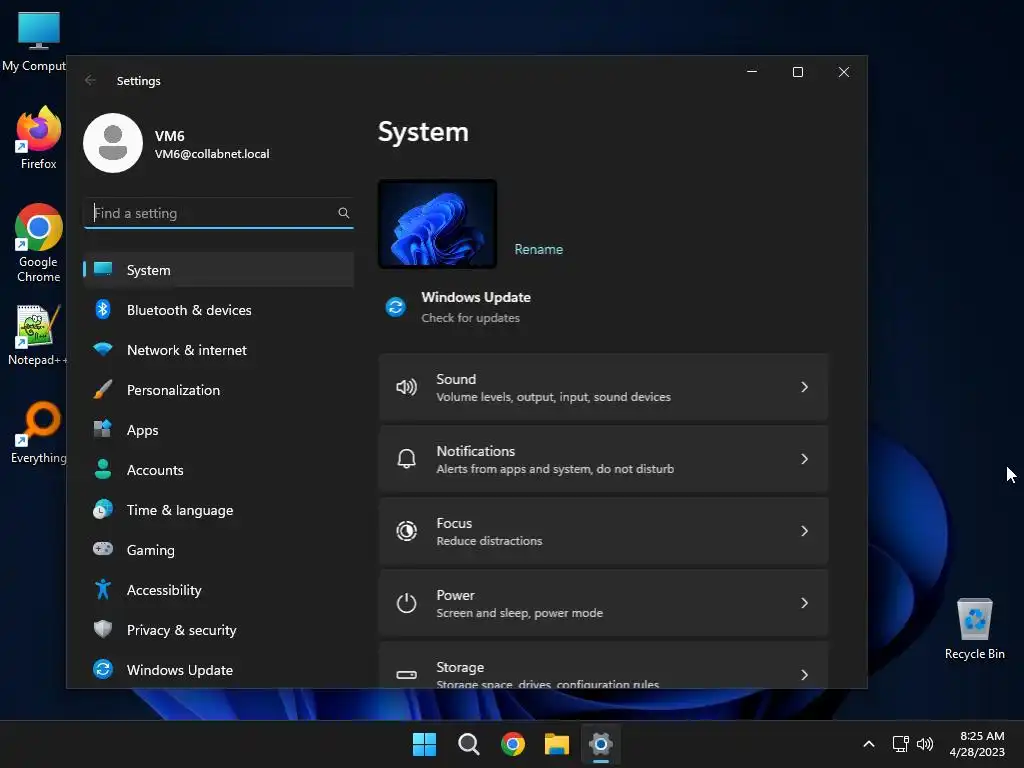Open the Windows Start menu
Screen dimensions: 1024x768
click(424, 744)
